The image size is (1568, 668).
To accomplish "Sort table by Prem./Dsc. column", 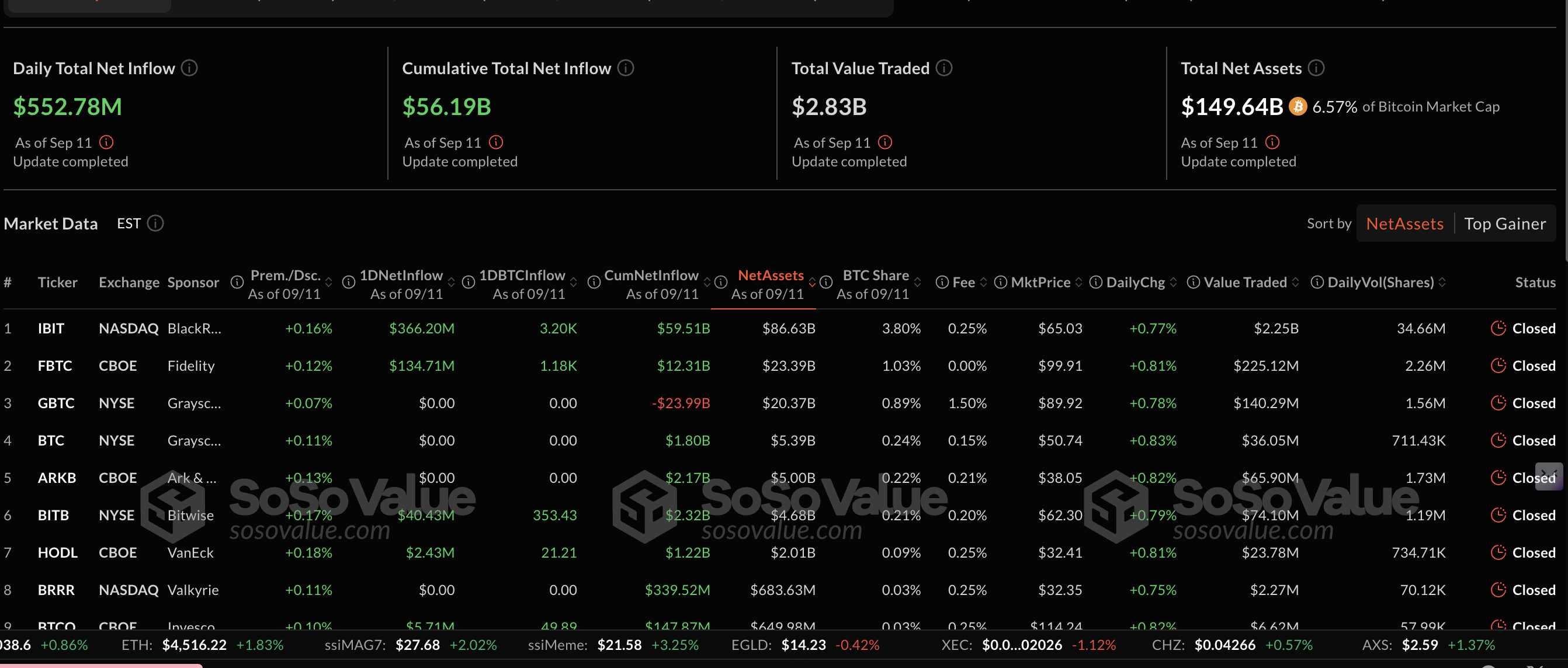I will pos(329,282).
